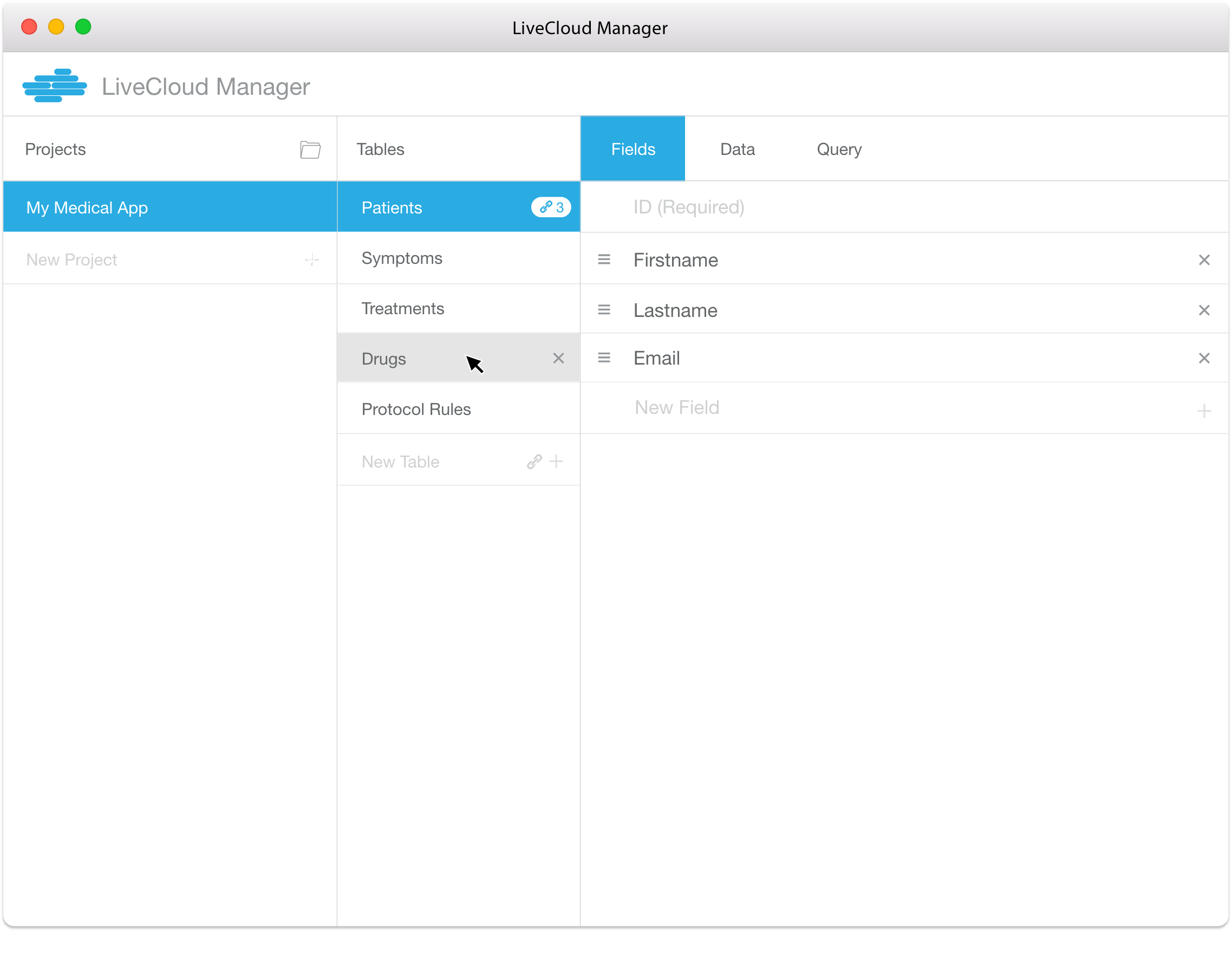Open the Treatments table

[x=402, y=308]
